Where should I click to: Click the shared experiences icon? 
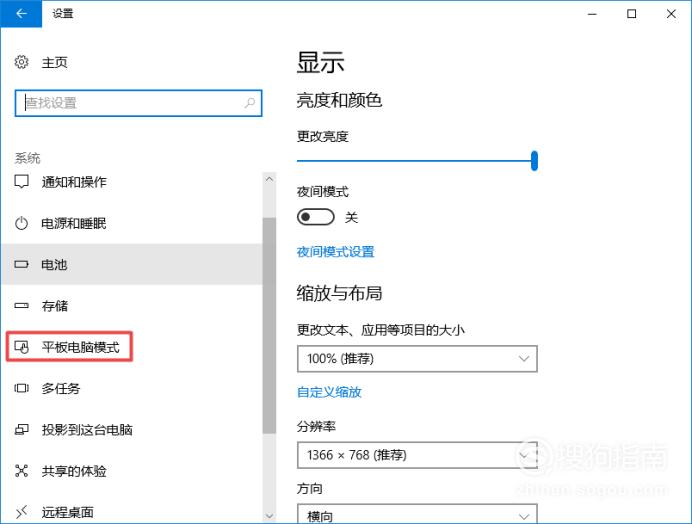pos(21,471)
